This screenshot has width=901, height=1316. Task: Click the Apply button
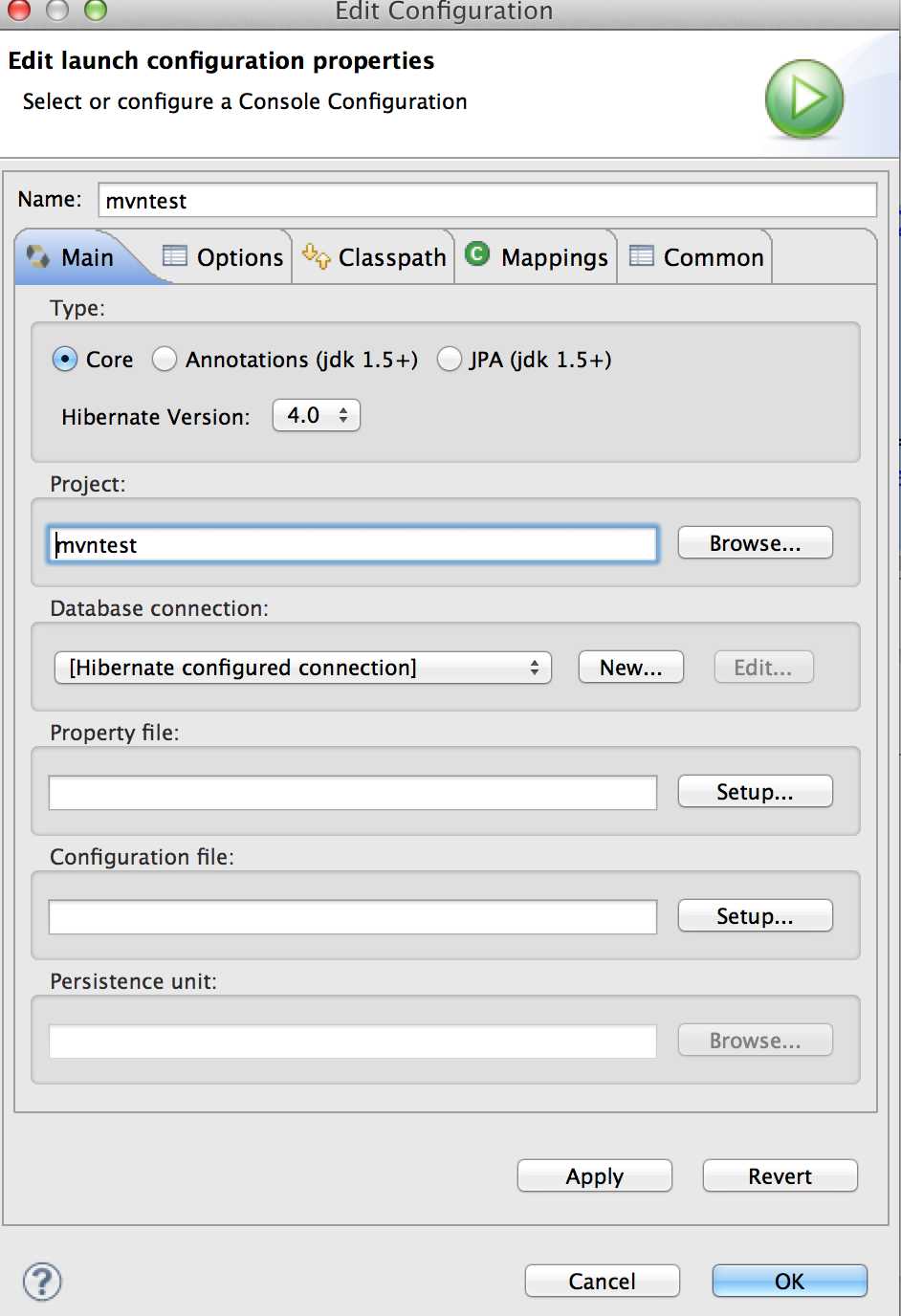594,1176
